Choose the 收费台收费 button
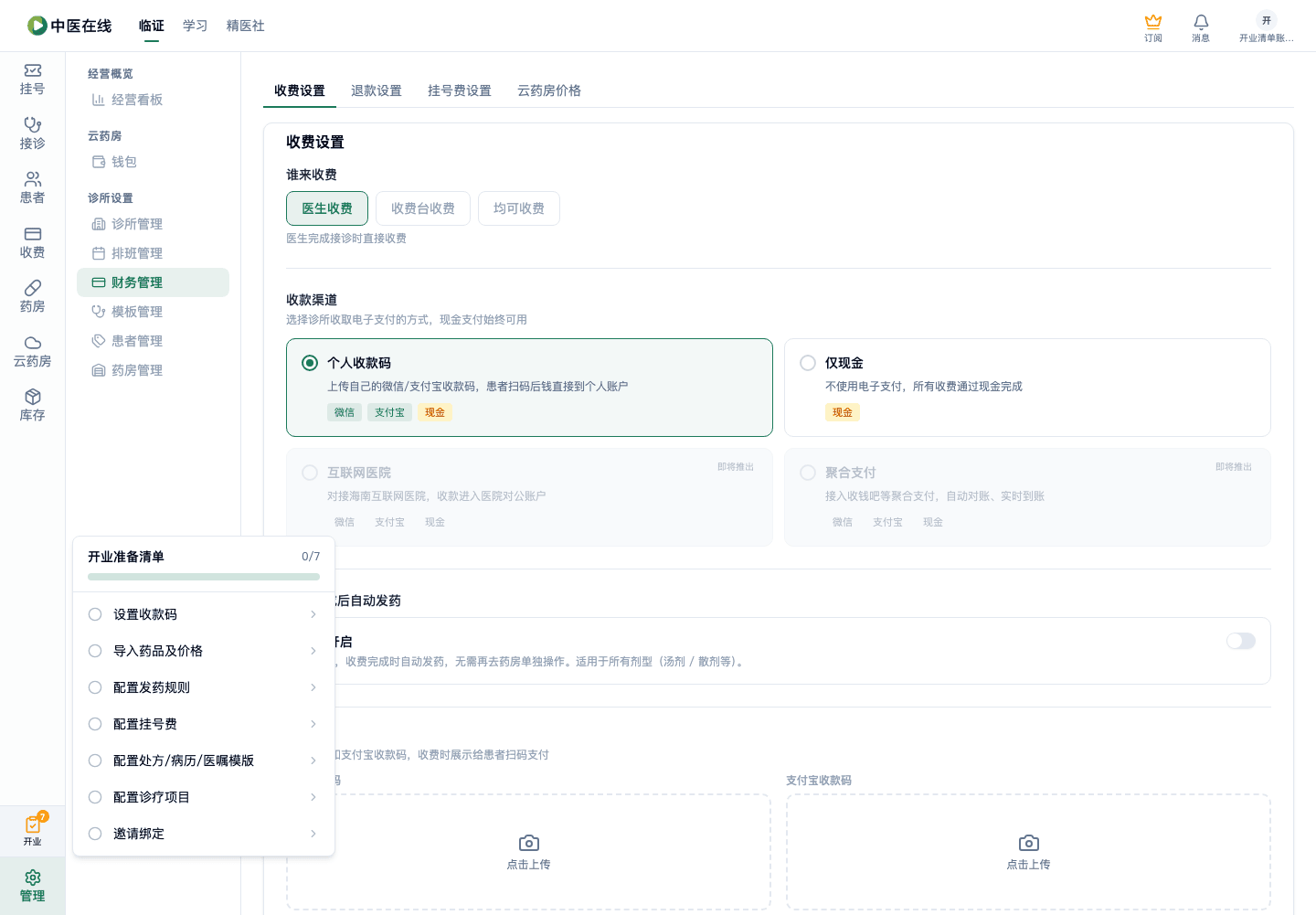This screenshot has height=915, width=1316. 423,208
